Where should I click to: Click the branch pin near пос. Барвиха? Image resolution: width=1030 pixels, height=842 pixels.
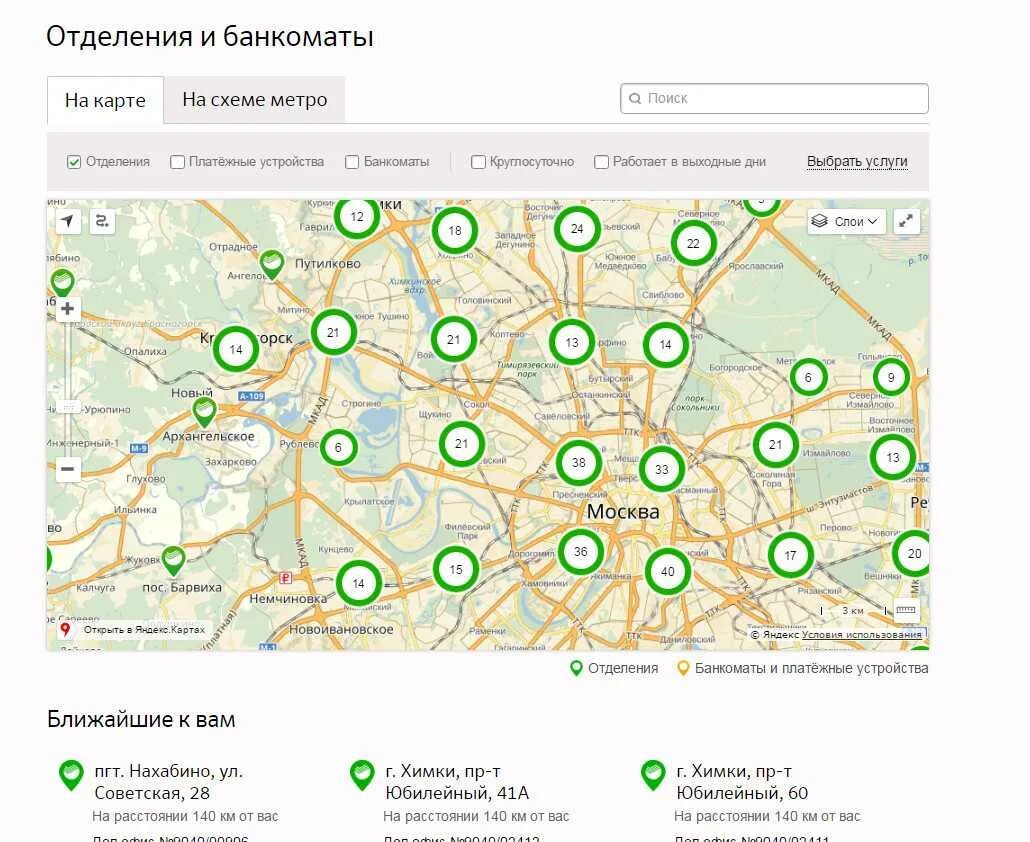click(173, 560)
